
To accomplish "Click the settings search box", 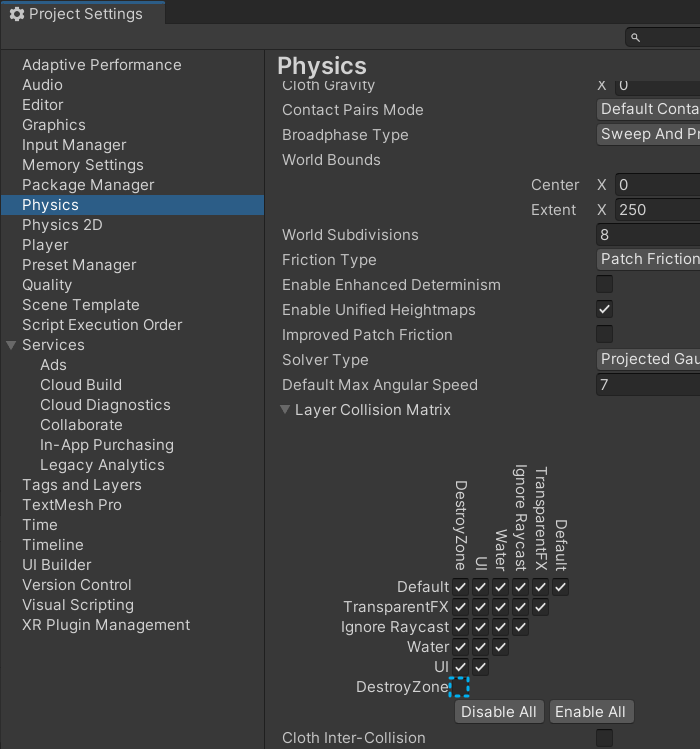I will (663, 37).
